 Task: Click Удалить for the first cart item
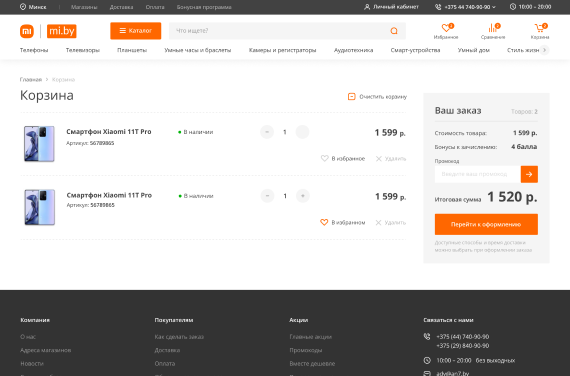pos(391,159)
